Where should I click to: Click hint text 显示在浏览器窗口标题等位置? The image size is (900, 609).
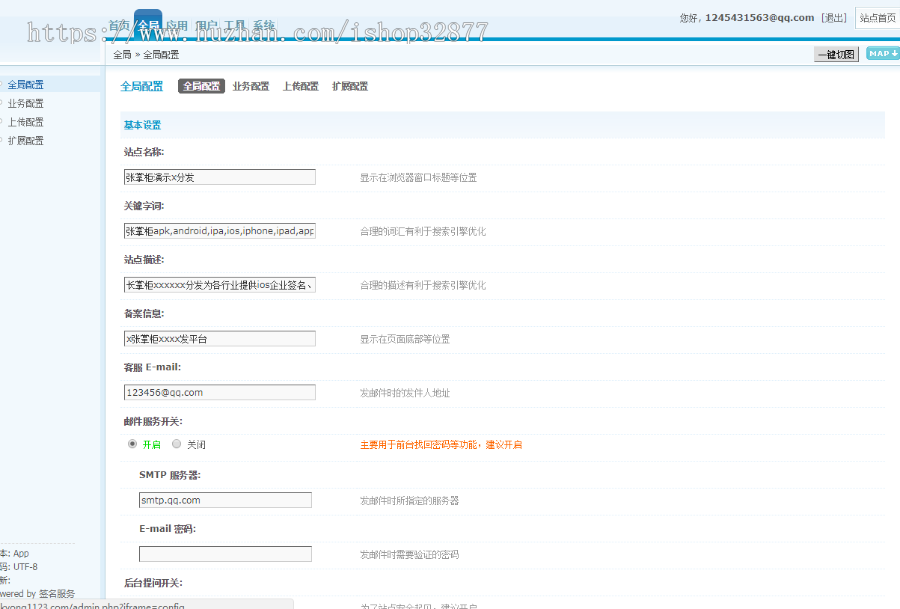click(x=418, y=178)
